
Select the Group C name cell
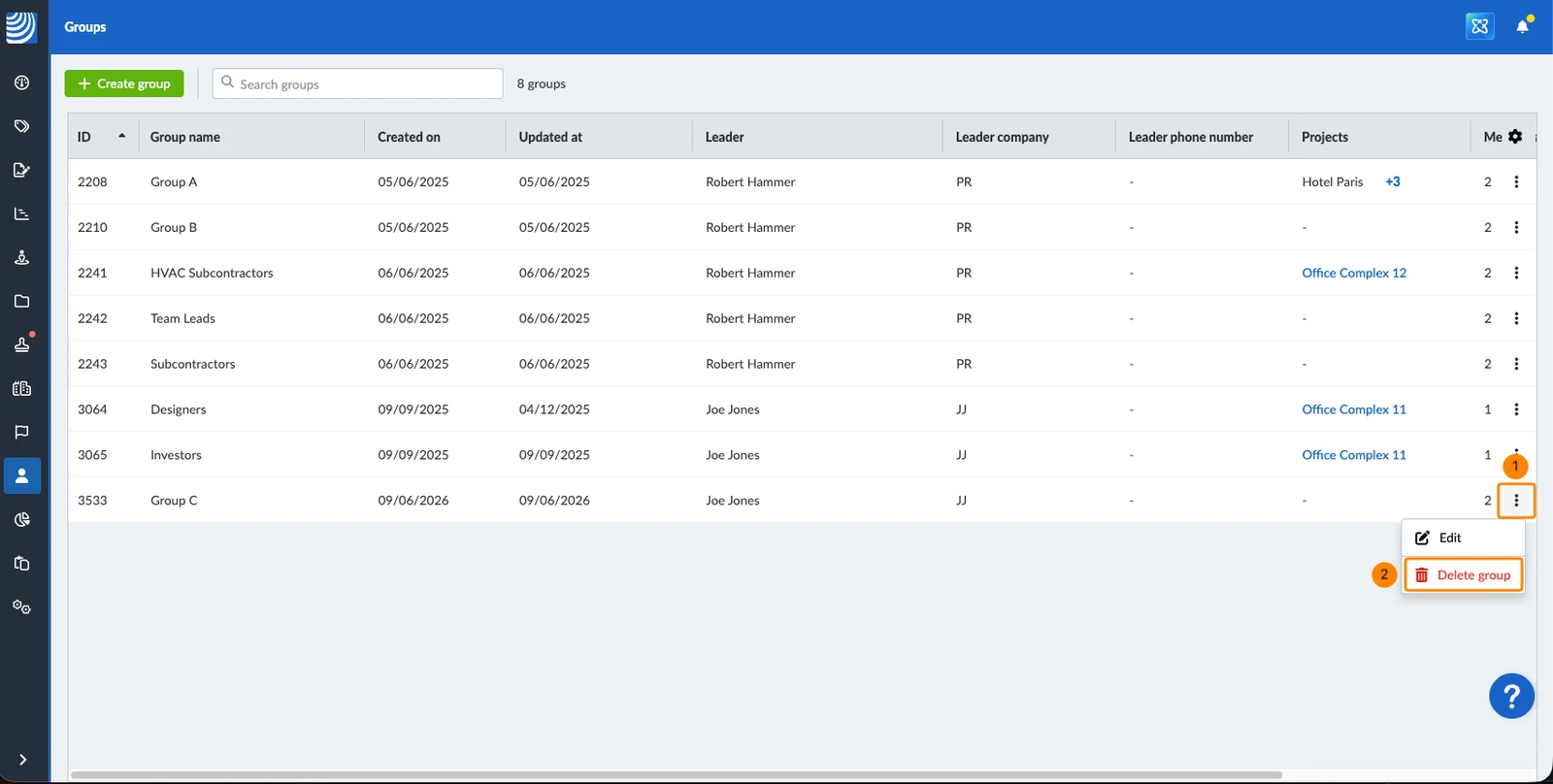pyautogui.click(x=174, y=501)
